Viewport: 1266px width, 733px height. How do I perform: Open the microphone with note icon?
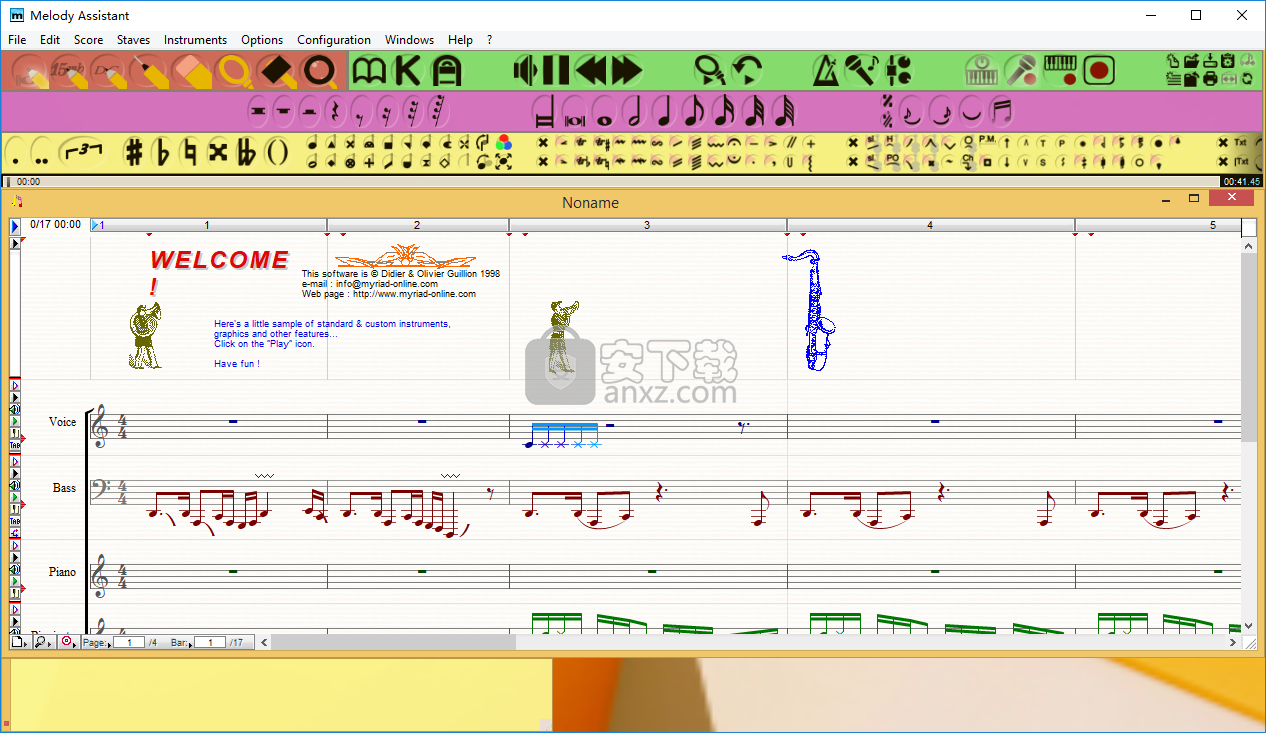(861, 71)
